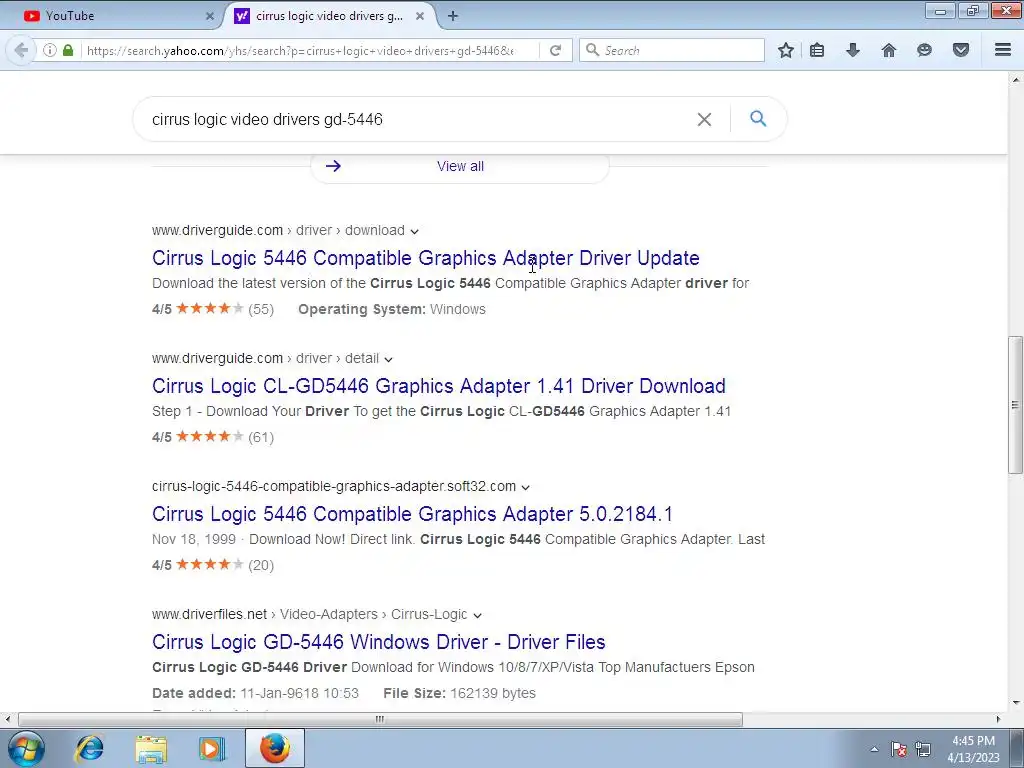Open site information icon in address bar

click(50, 50)
